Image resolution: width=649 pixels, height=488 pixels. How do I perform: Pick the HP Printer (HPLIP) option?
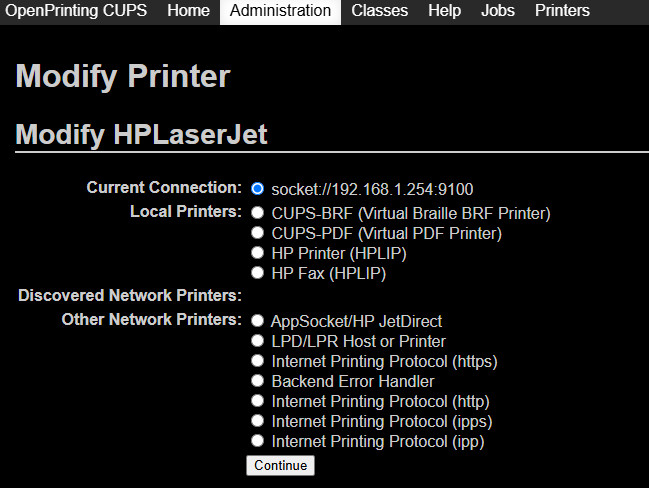258,253
